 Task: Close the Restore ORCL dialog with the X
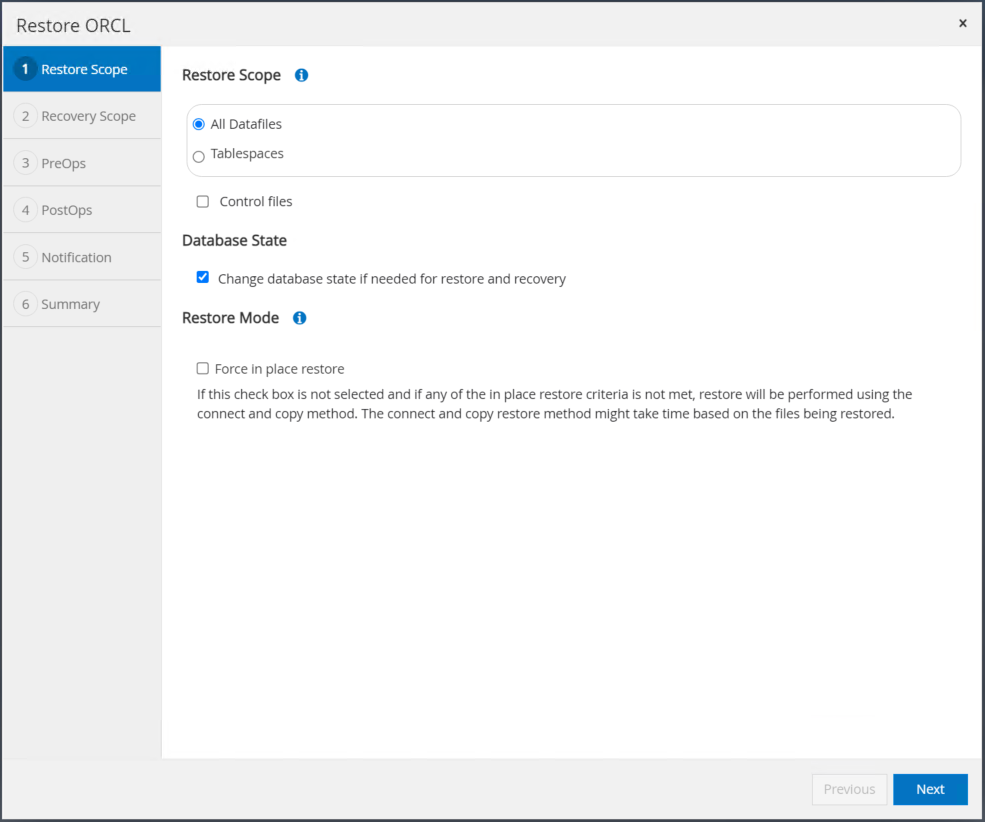[962, 23]
